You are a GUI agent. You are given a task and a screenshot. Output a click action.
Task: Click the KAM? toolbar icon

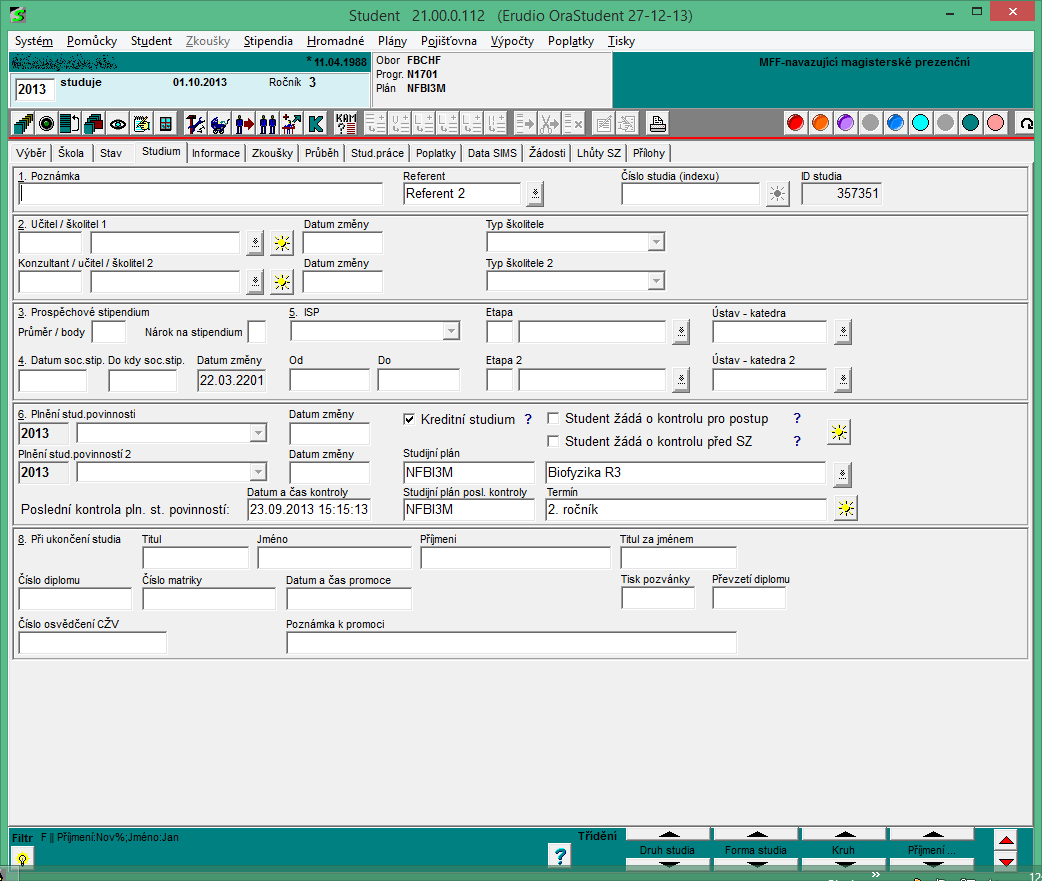346,124
